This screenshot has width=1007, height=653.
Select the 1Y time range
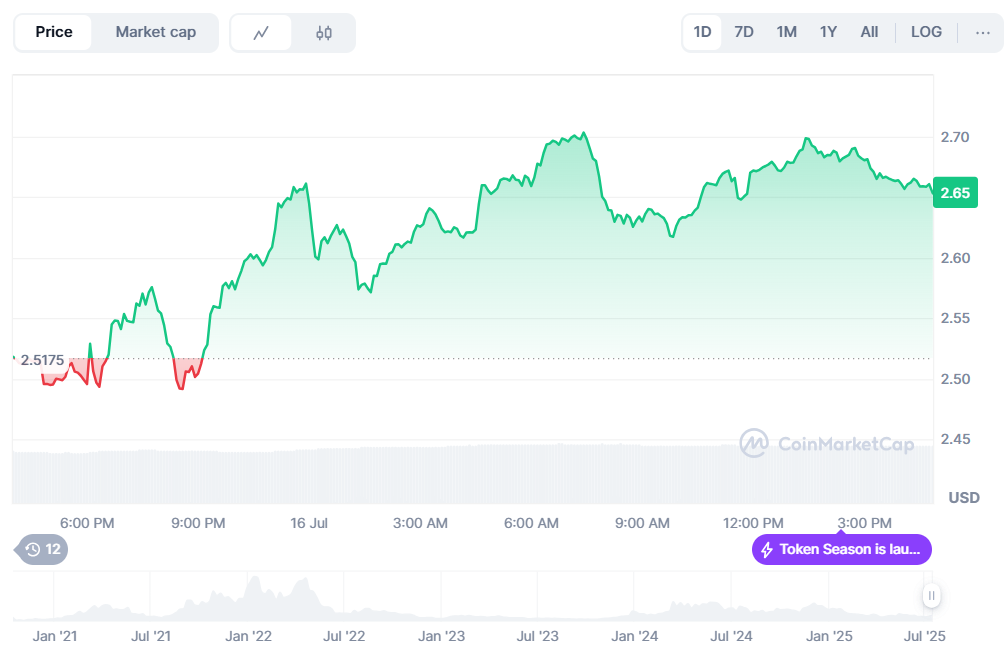click(828, 32)
